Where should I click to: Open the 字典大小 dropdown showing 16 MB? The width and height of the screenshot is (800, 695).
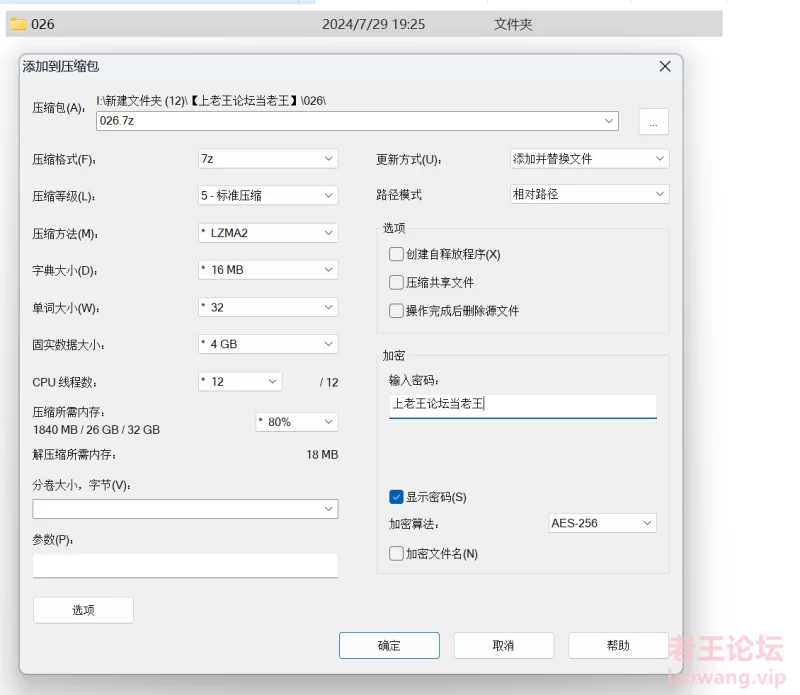coord(268,269)
